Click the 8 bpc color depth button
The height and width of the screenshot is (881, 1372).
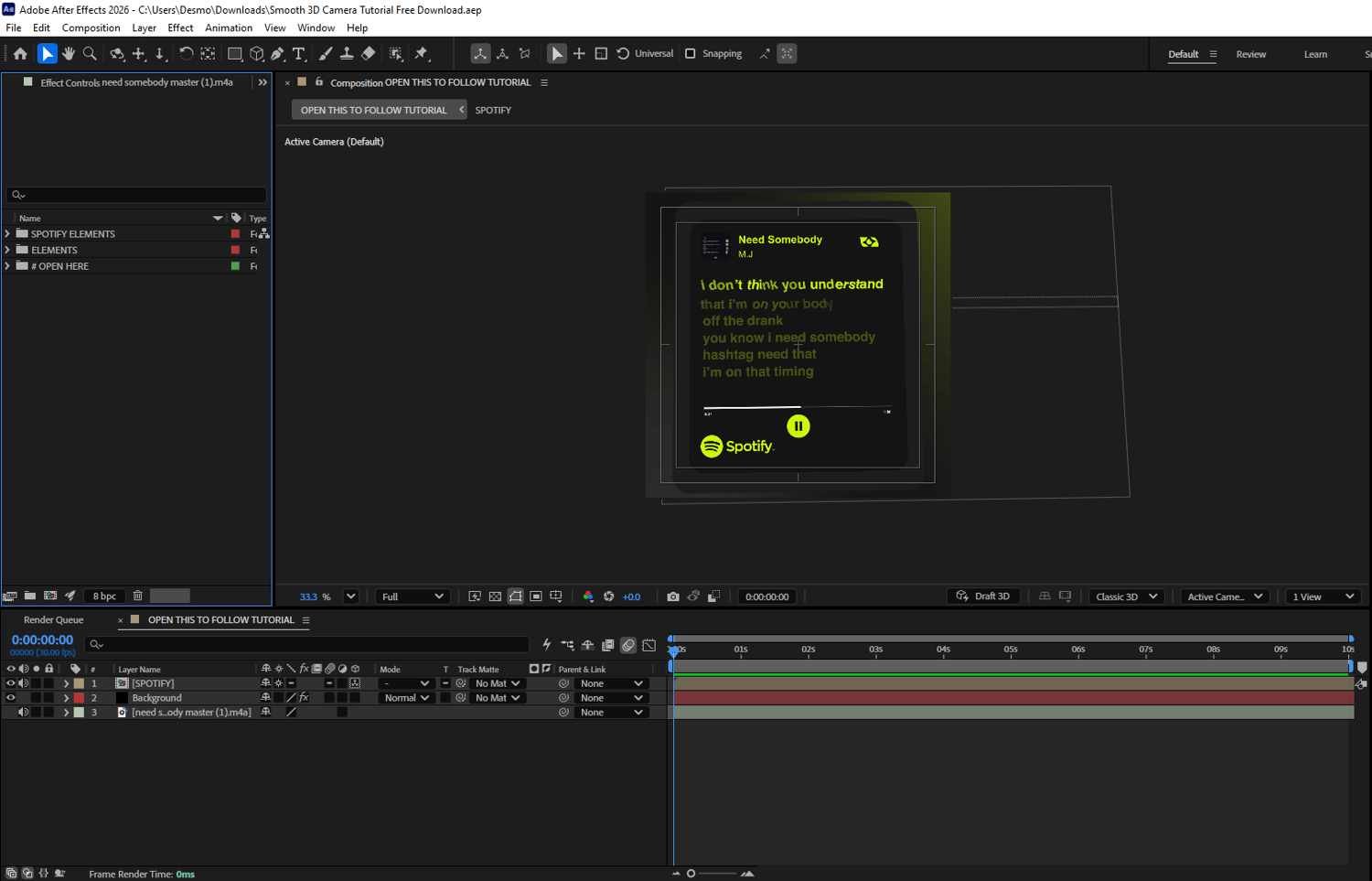(104, 596)
